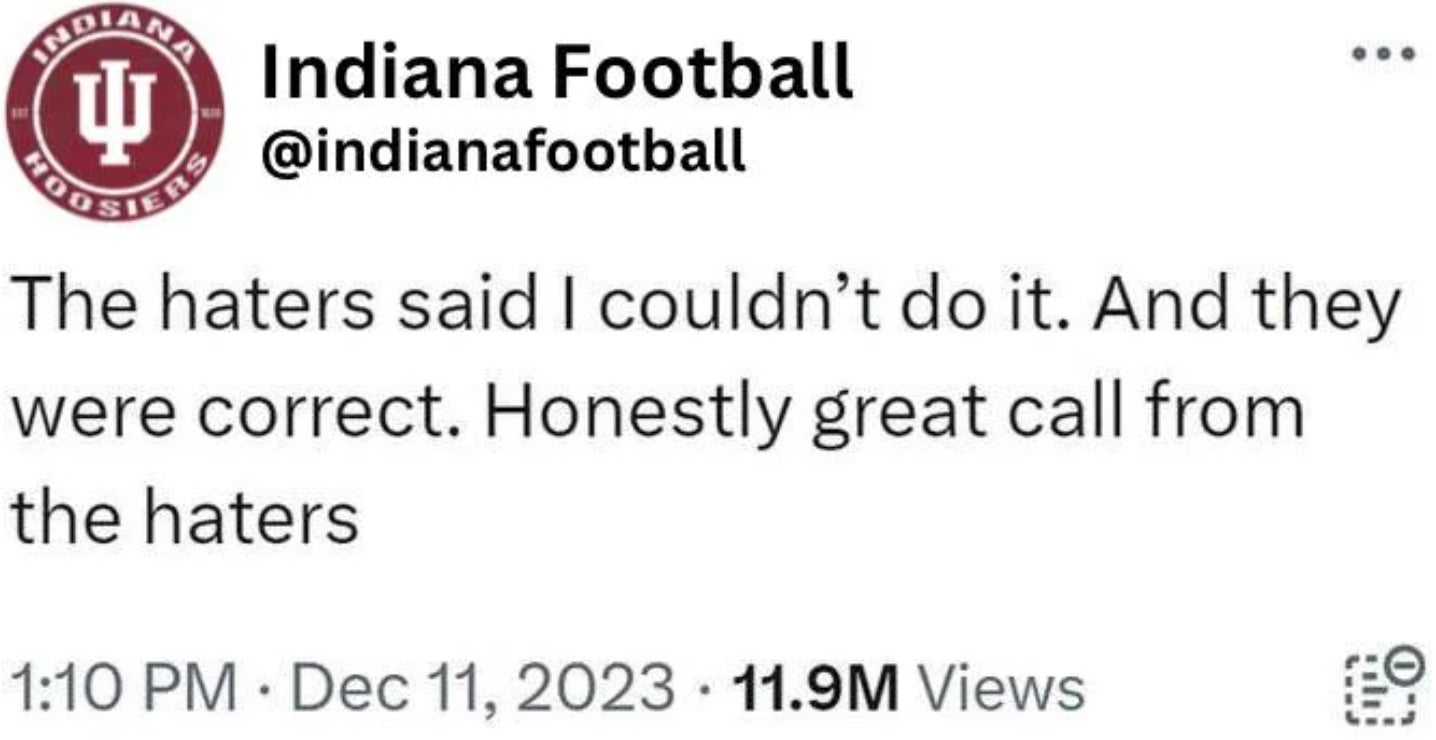
Task: Click the curved INDIANA lettering in the logo
Action: tap(117, 37)
